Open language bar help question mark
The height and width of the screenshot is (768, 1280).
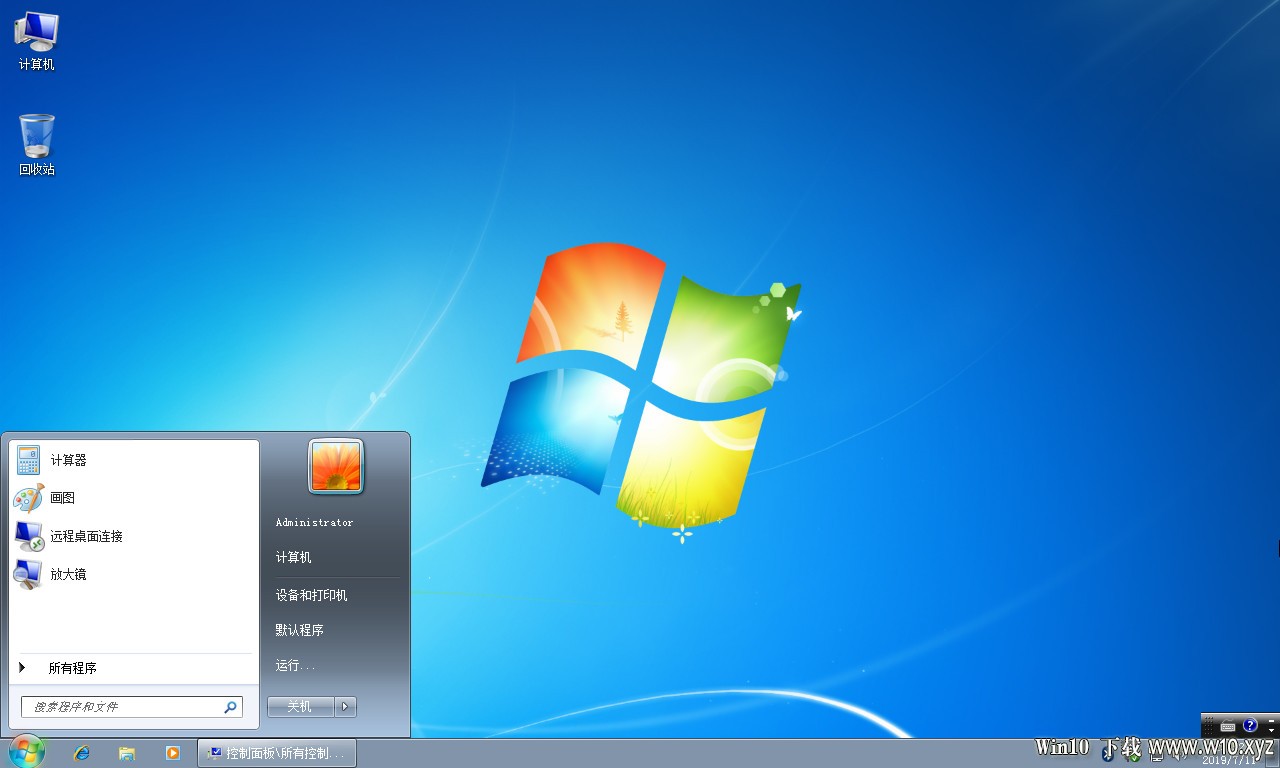tap(1250, 725)
